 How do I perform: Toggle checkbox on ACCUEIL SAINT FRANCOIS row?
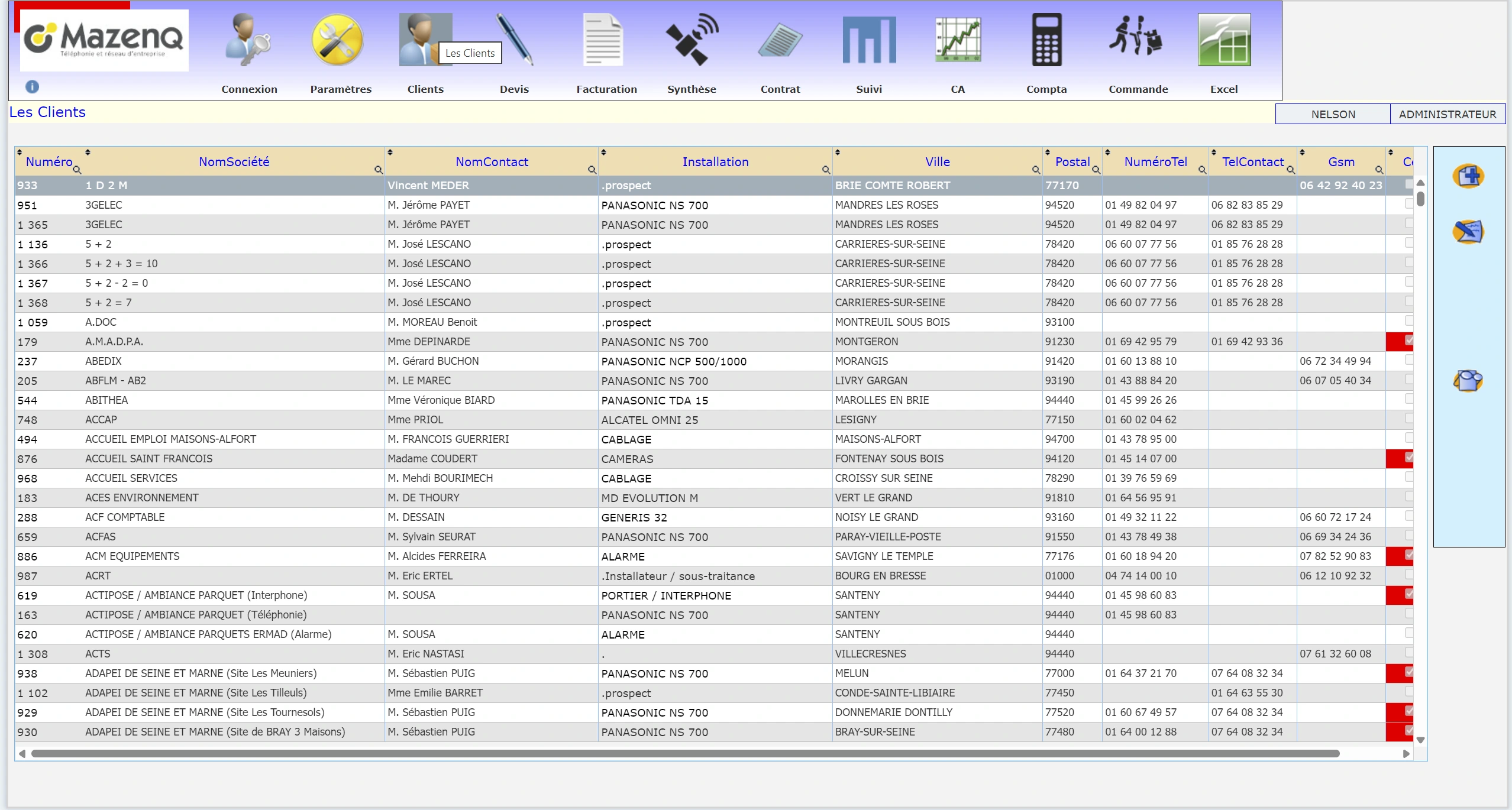pyautogui.click(x=1409, y=457)
